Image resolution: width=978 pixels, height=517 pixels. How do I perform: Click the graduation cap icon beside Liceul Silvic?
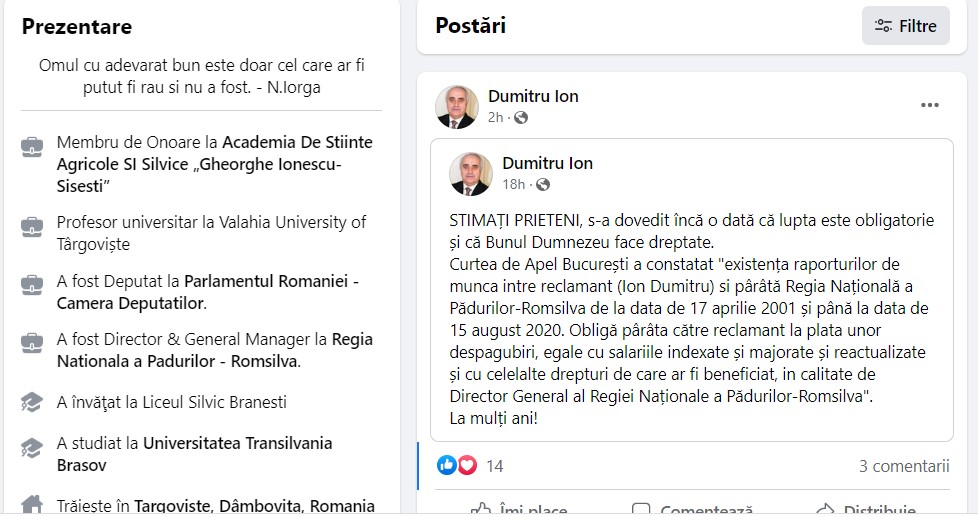31,402
